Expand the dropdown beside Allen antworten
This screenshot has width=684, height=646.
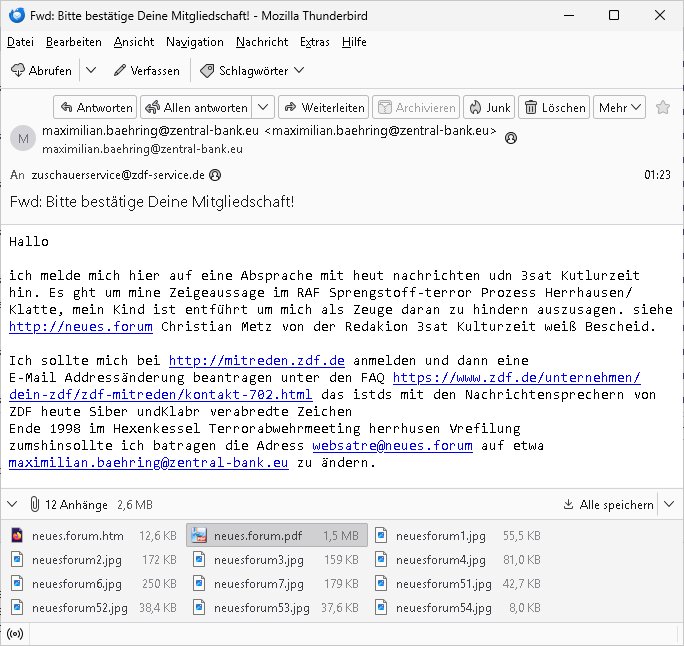[263, 107]
